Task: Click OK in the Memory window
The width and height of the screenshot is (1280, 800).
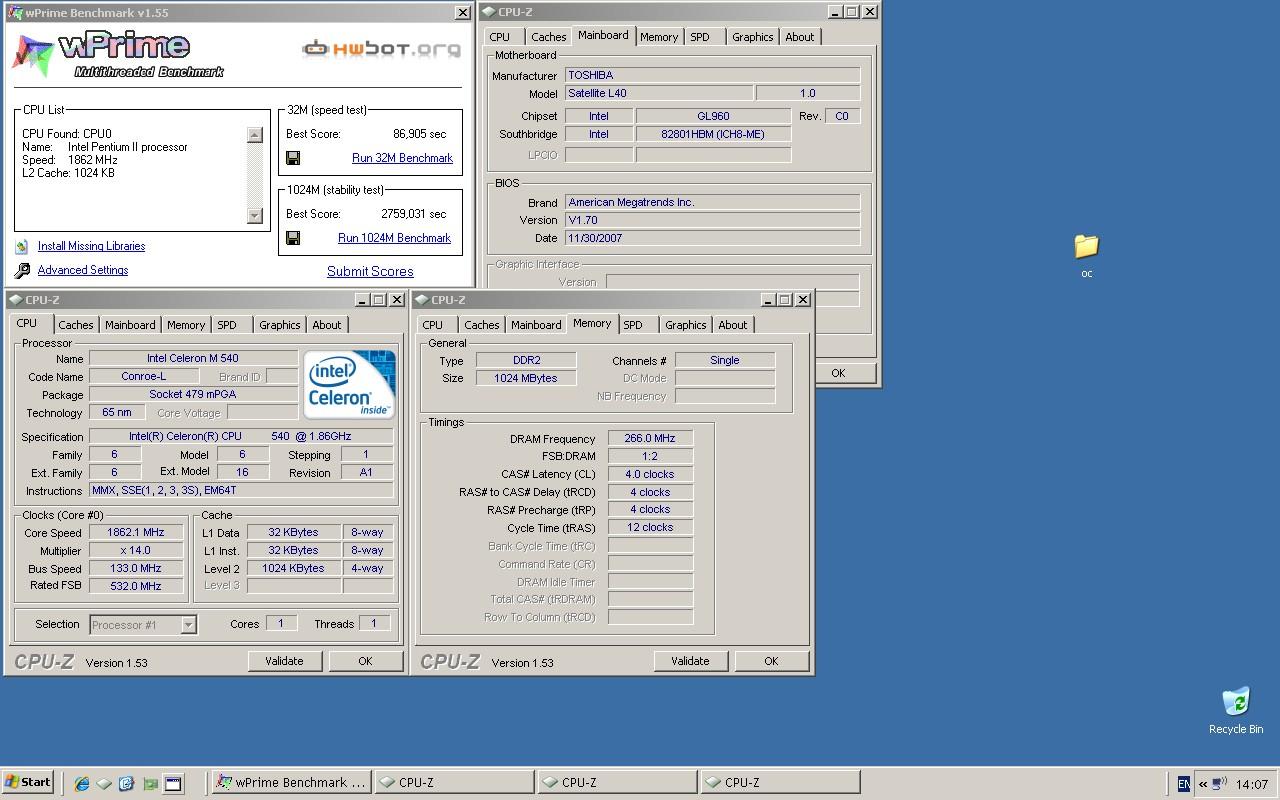Action: (x=771, y=661)
